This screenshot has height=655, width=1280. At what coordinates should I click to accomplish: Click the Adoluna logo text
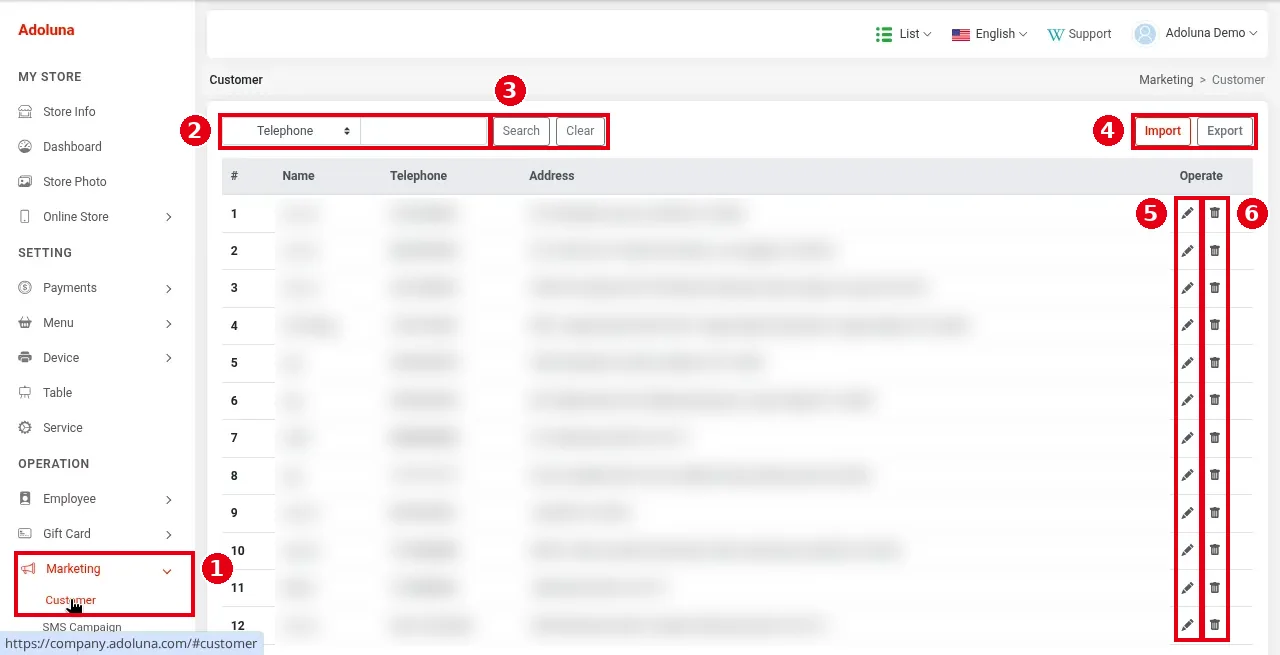[x=46, y=30]
